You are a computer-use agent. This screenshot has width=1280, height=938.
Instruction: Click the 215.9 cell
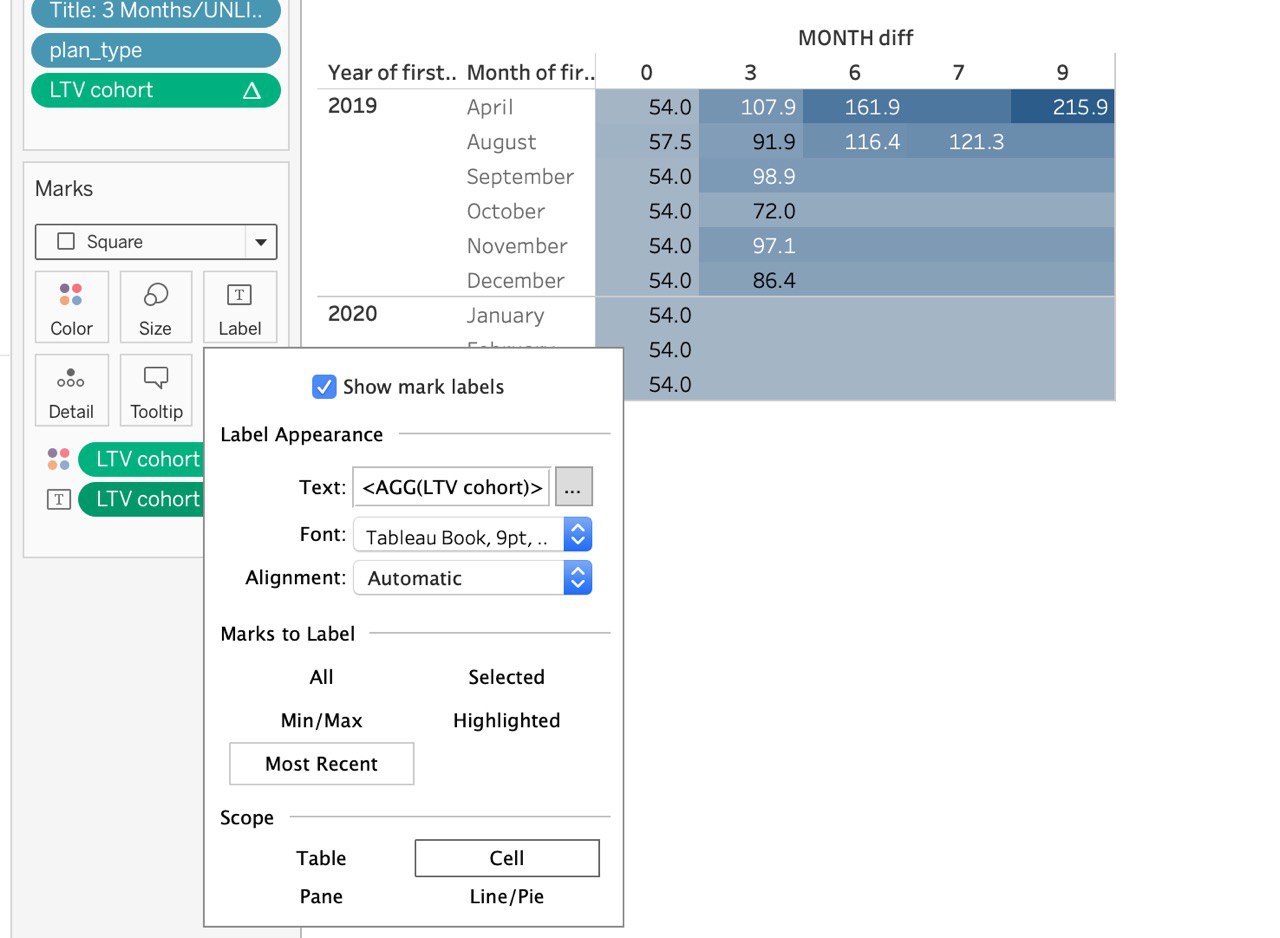click(x=1062, y=107)
